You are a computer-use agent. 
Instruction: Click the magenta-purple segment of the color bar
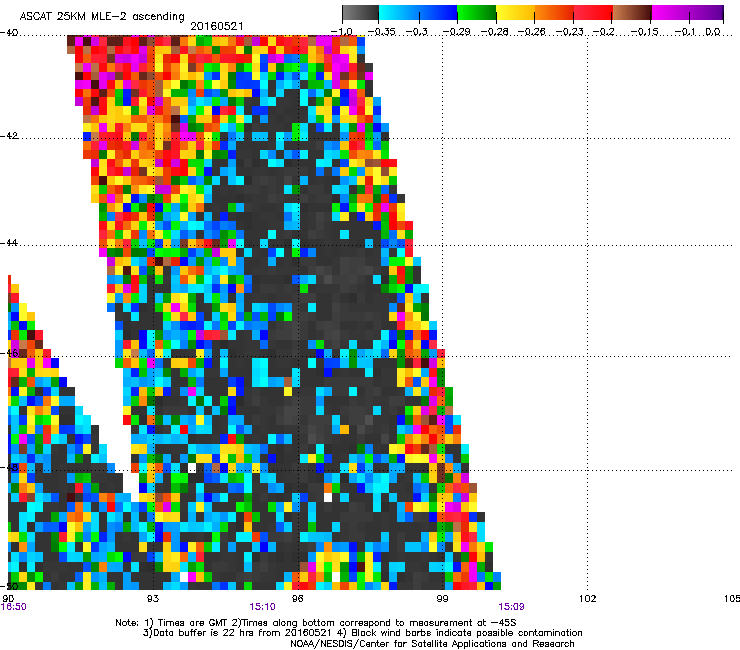[687, 13]
